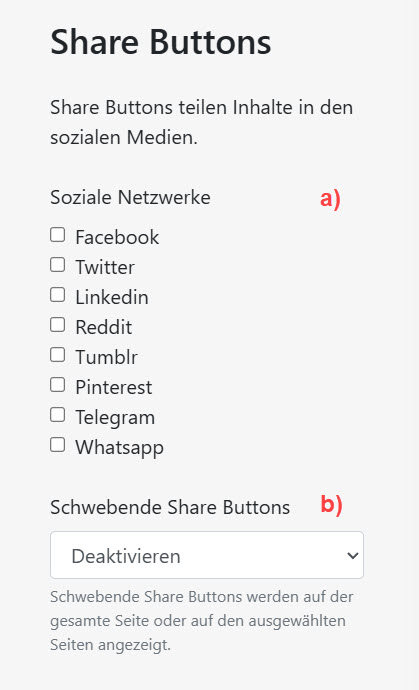Screen dimensions: 419x690
Task: Click the dropdown chevron arrow beside Deaktivieren
Action: coord(353,555)
